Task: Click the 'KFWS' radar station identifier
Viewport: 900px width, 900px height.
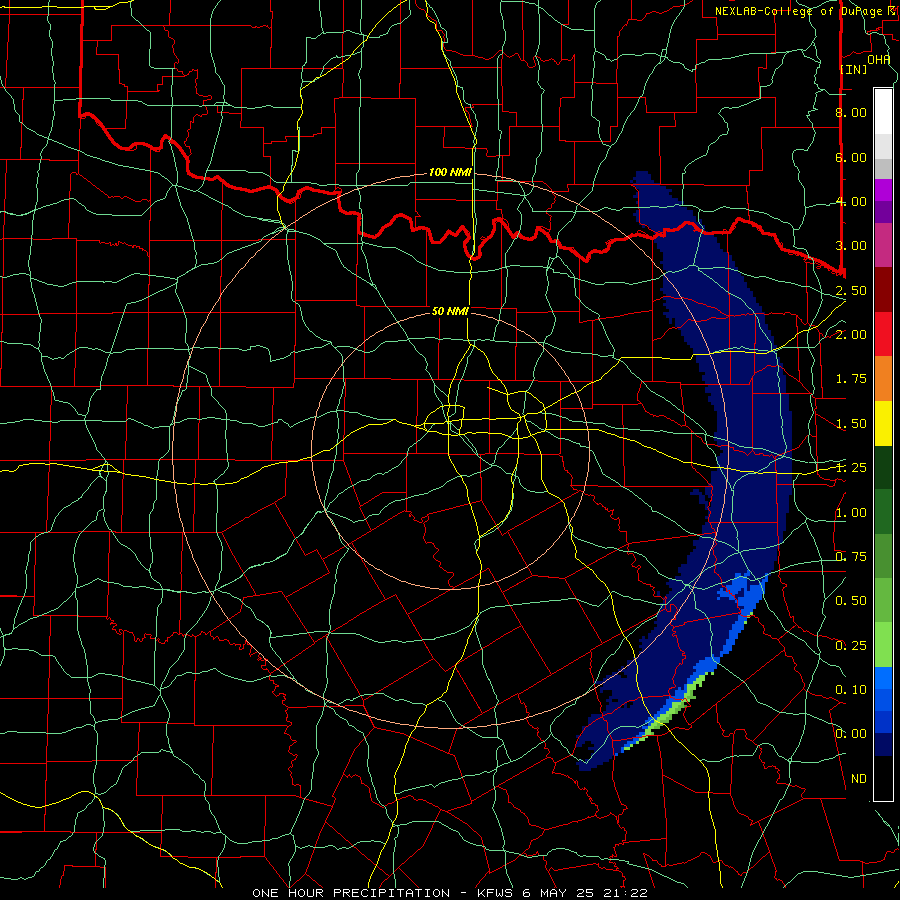Action: [495, 893]
